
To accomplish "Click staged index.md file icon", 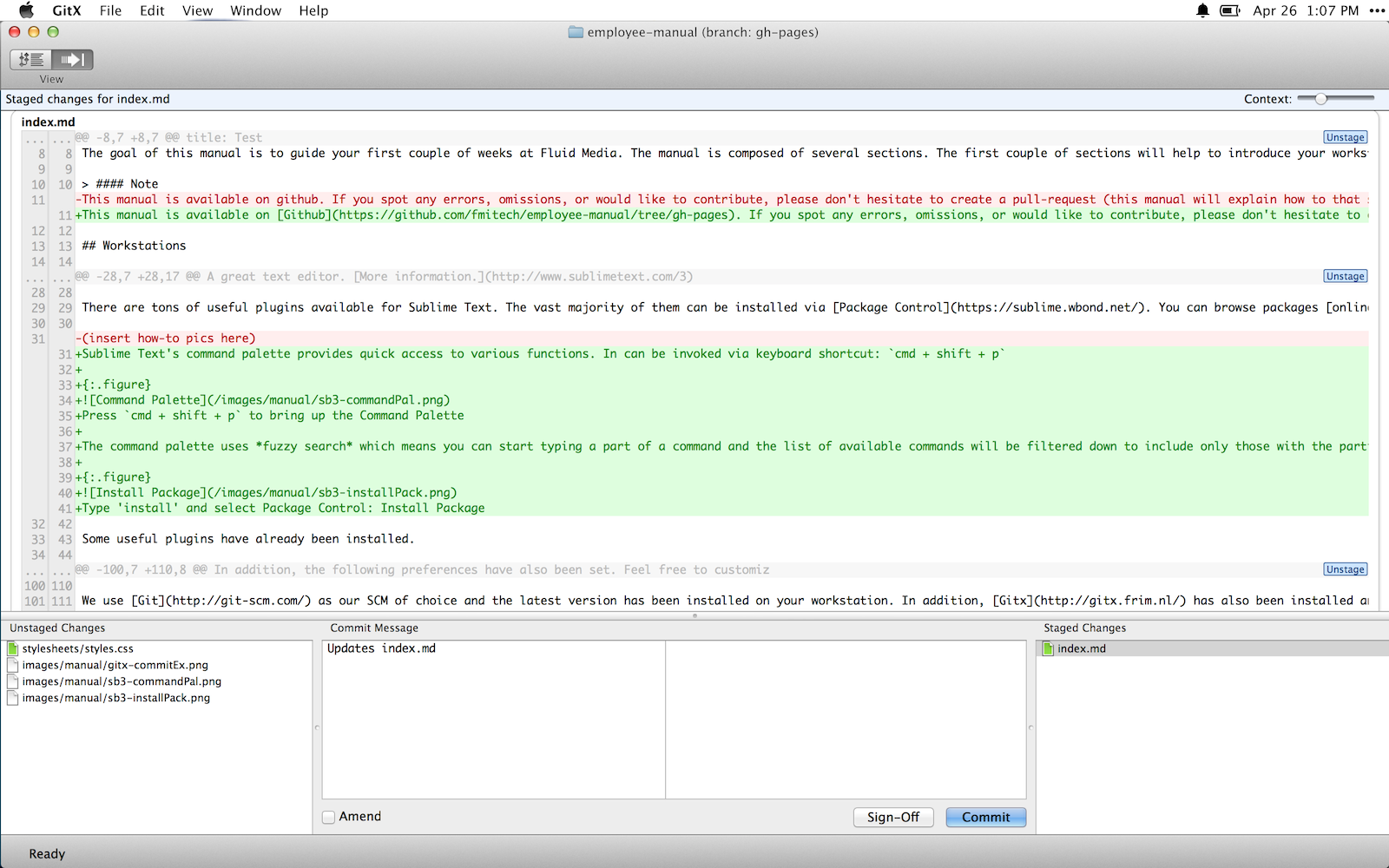I will (1048, 649).
